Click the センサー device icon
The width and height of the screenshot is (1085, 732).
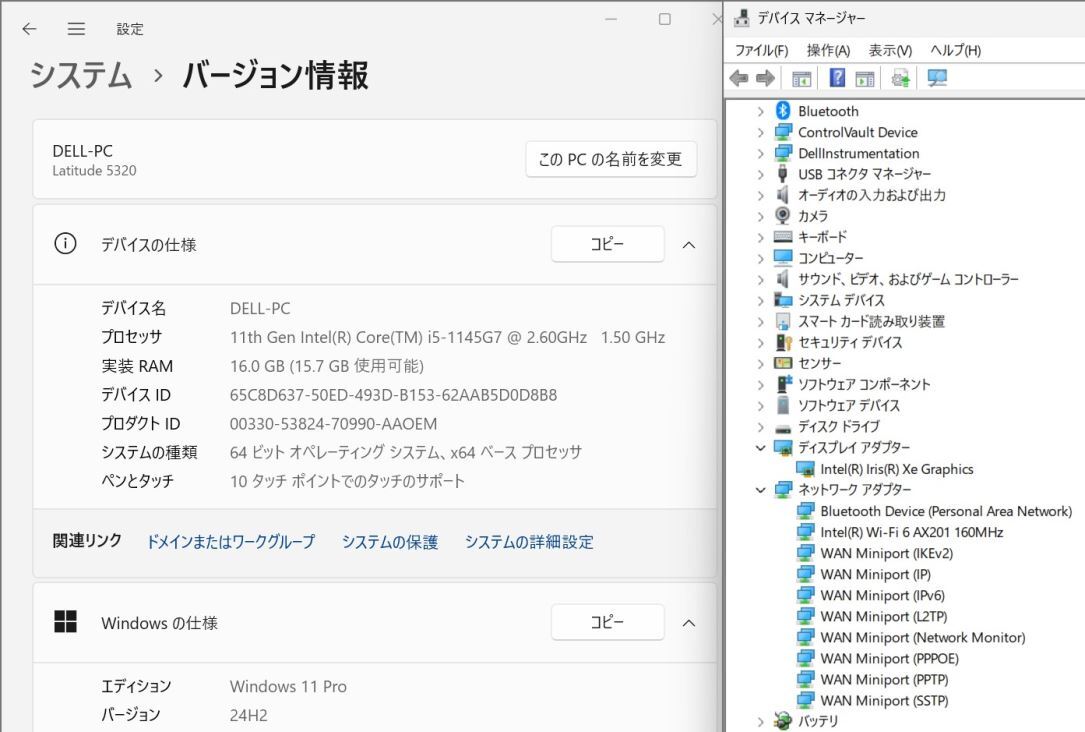coord(783,363)
